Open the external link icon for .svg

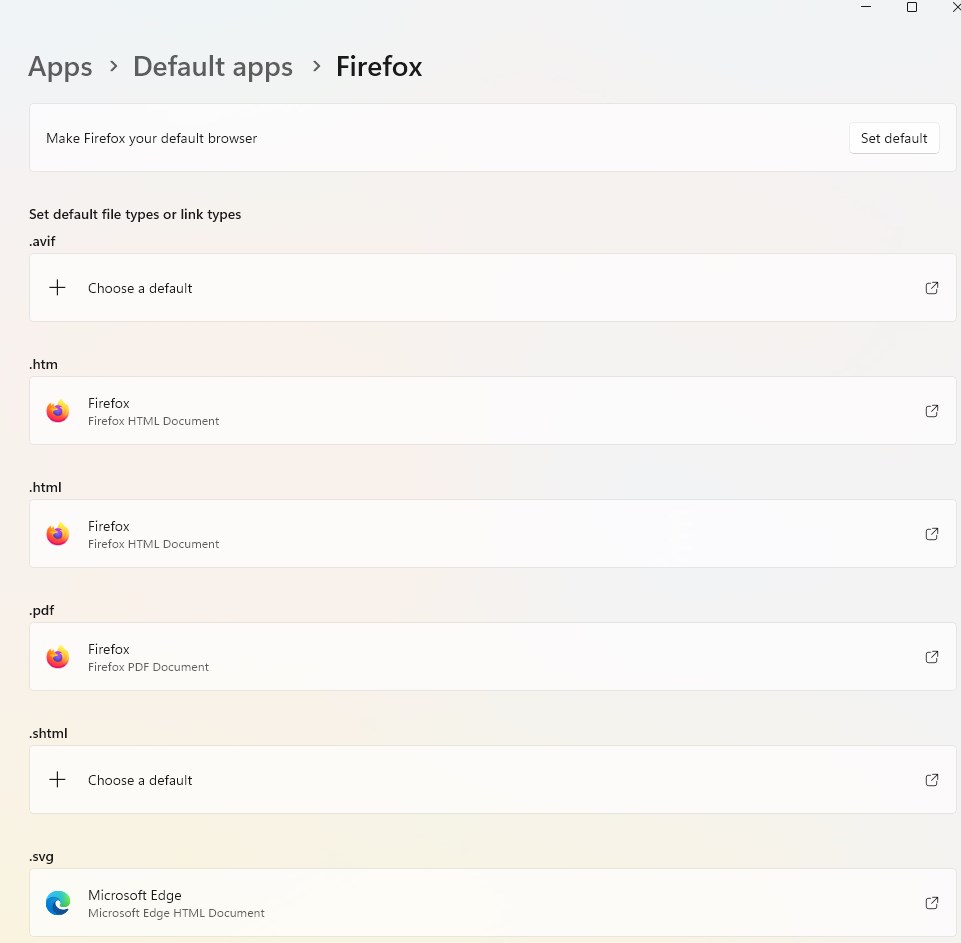point(932,903)
